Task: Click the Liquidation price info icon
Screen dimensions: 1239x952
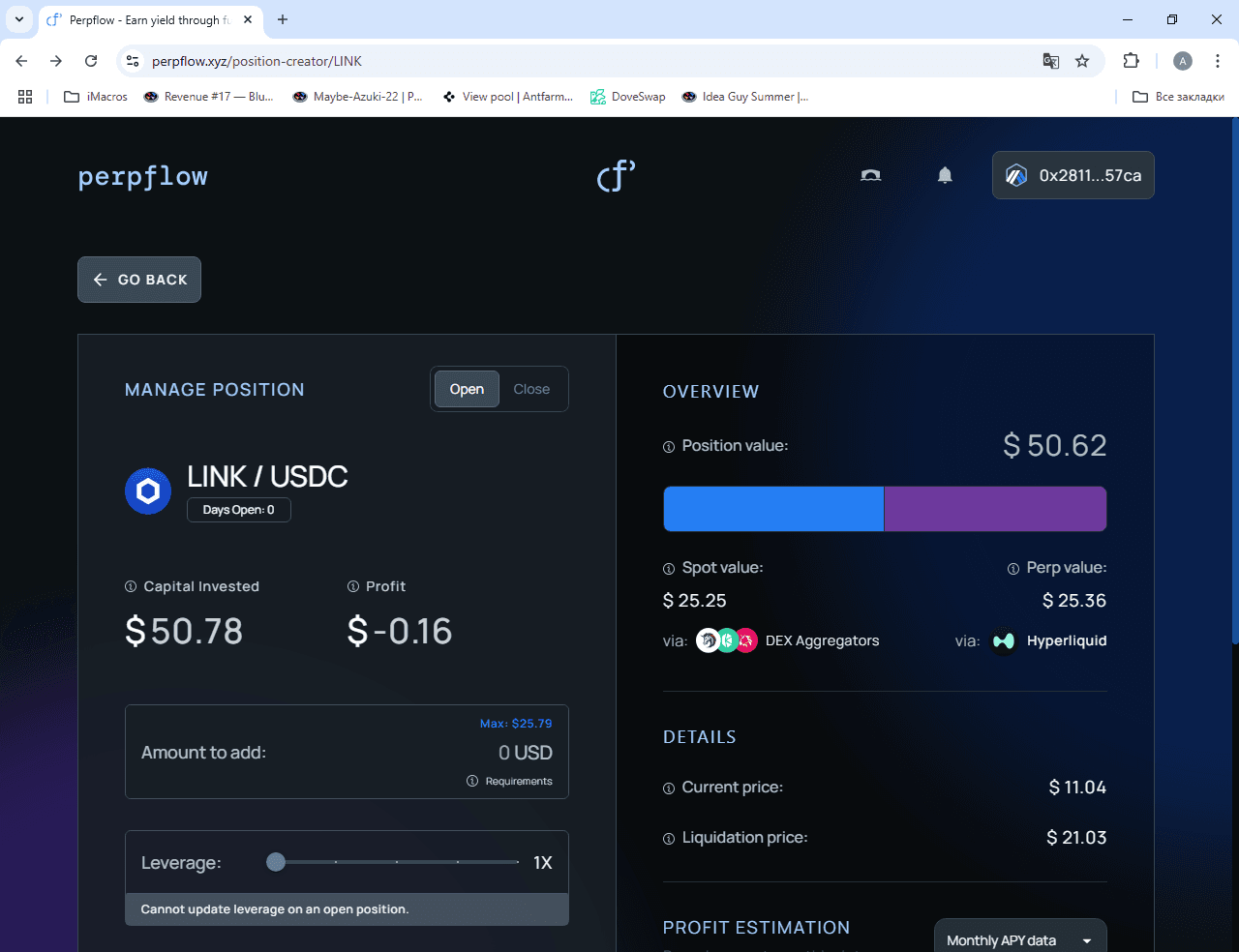Action: click(668, 839)
